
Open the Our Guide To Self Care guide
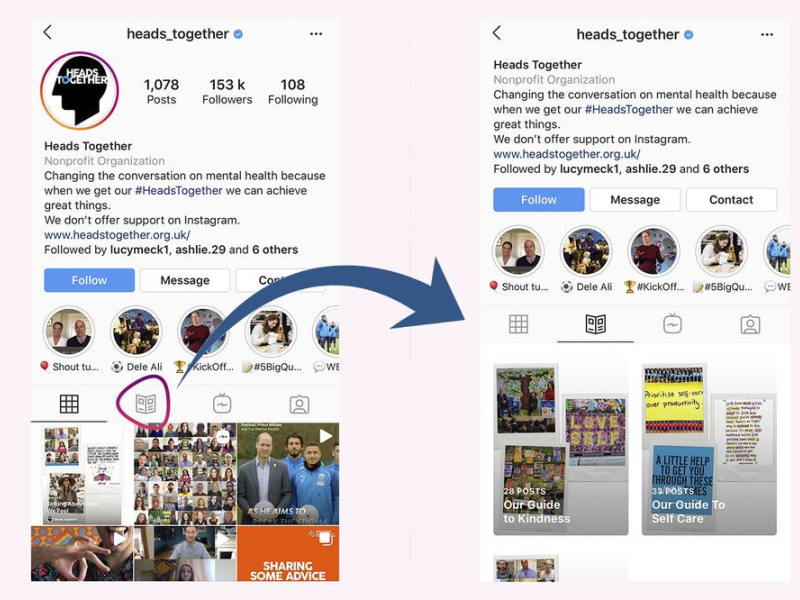709,448
